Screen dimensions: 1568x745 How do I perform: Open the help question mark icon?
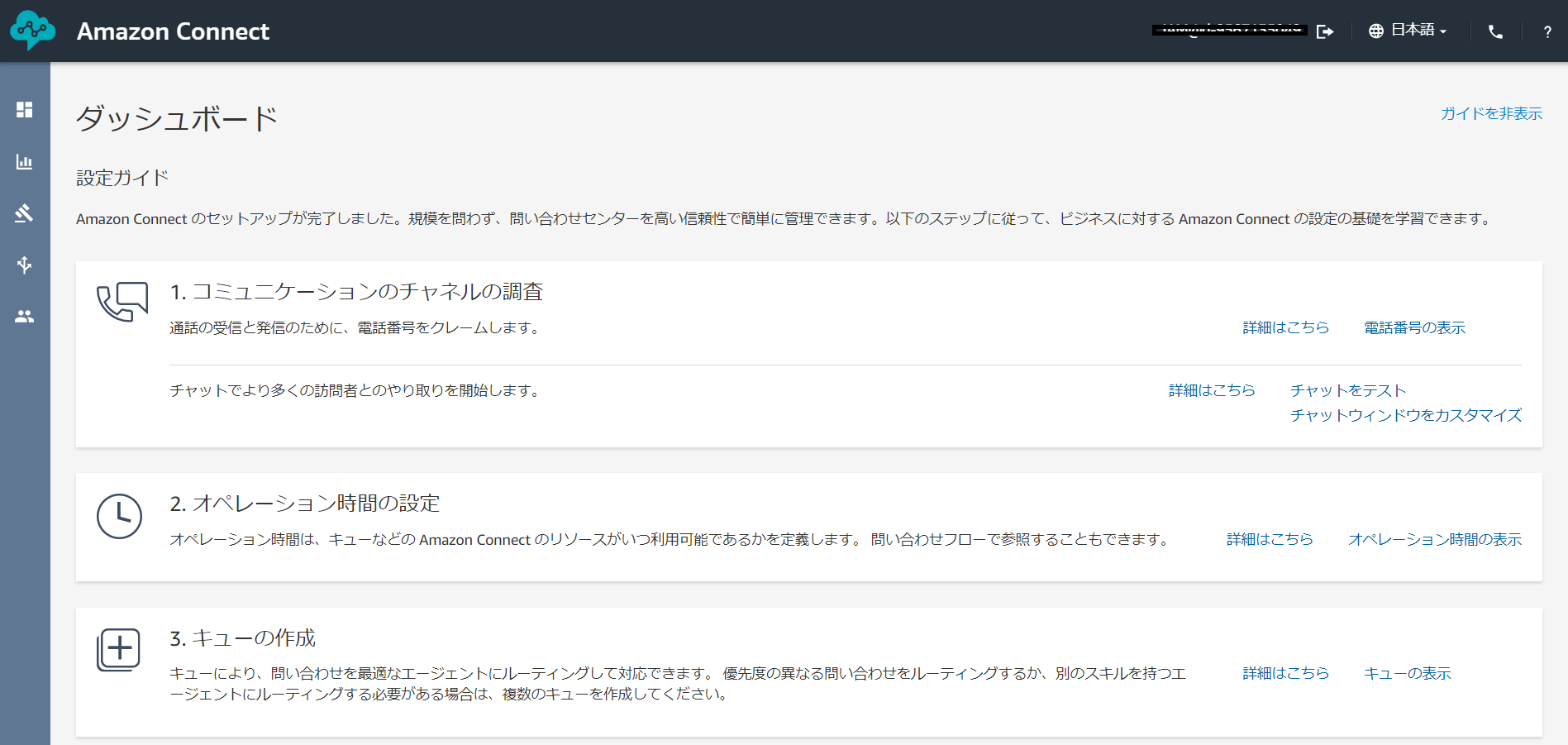pyautogui.click(x=1547, y=31)
